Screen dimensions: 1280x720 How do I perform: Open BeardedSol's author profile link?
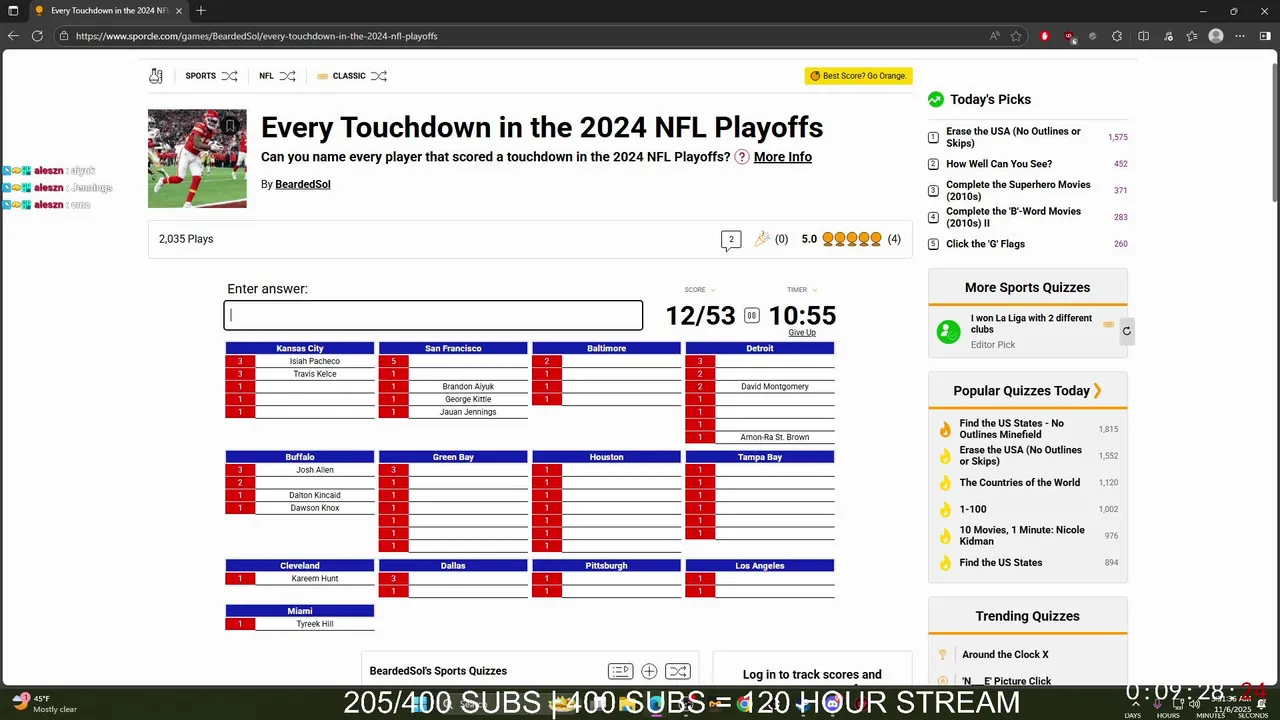(303, 185)
